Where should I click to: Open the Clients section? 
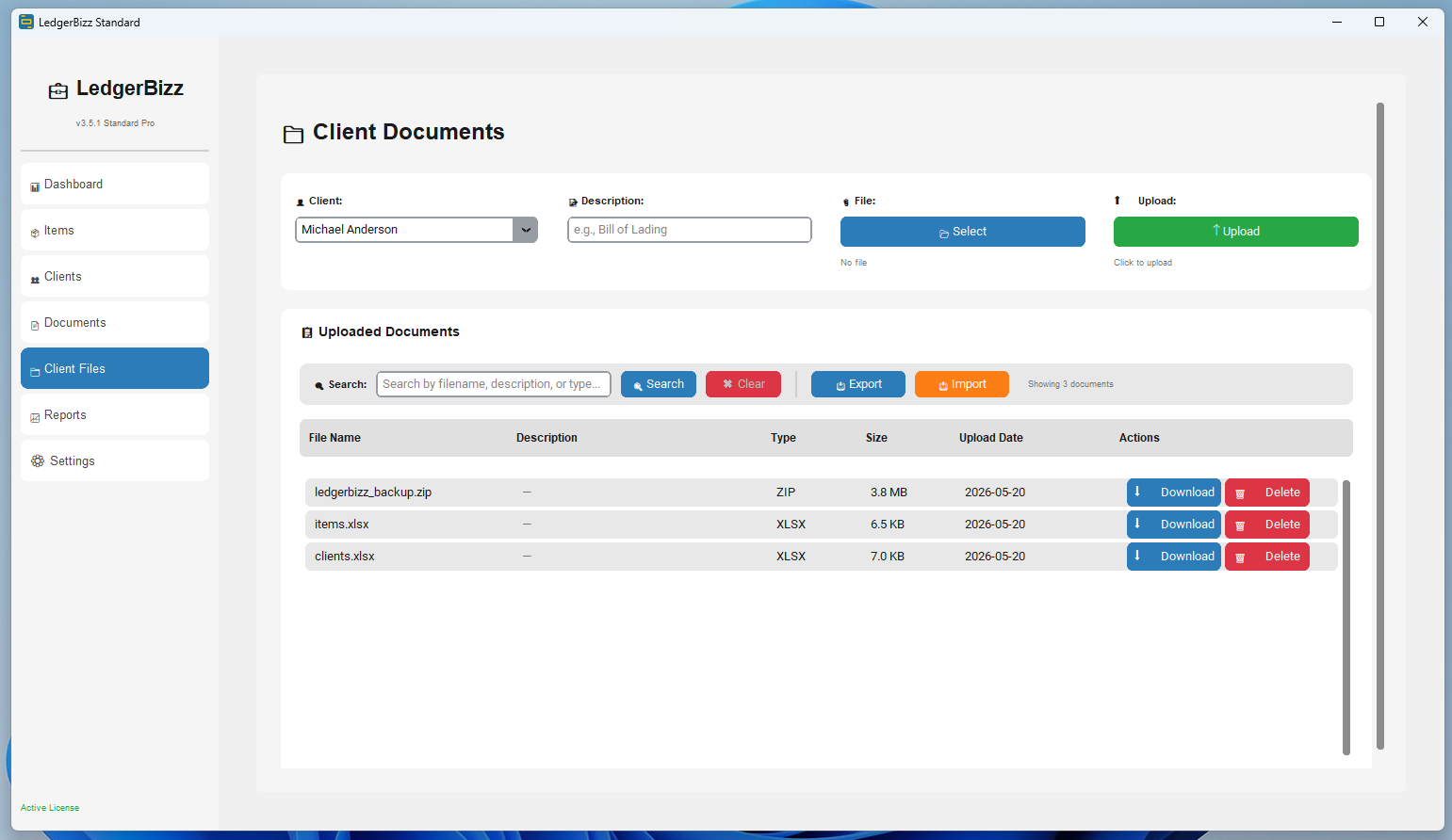click(x=115, y=276)
